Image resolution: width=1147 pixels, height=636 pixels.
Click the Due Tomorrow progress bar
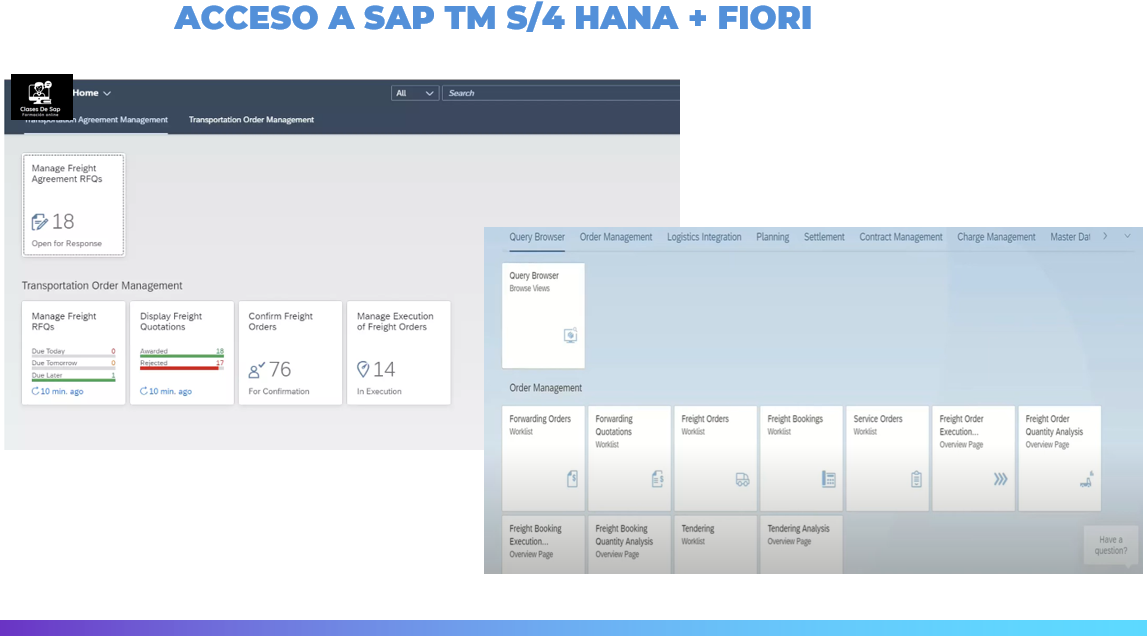[73, 367]
